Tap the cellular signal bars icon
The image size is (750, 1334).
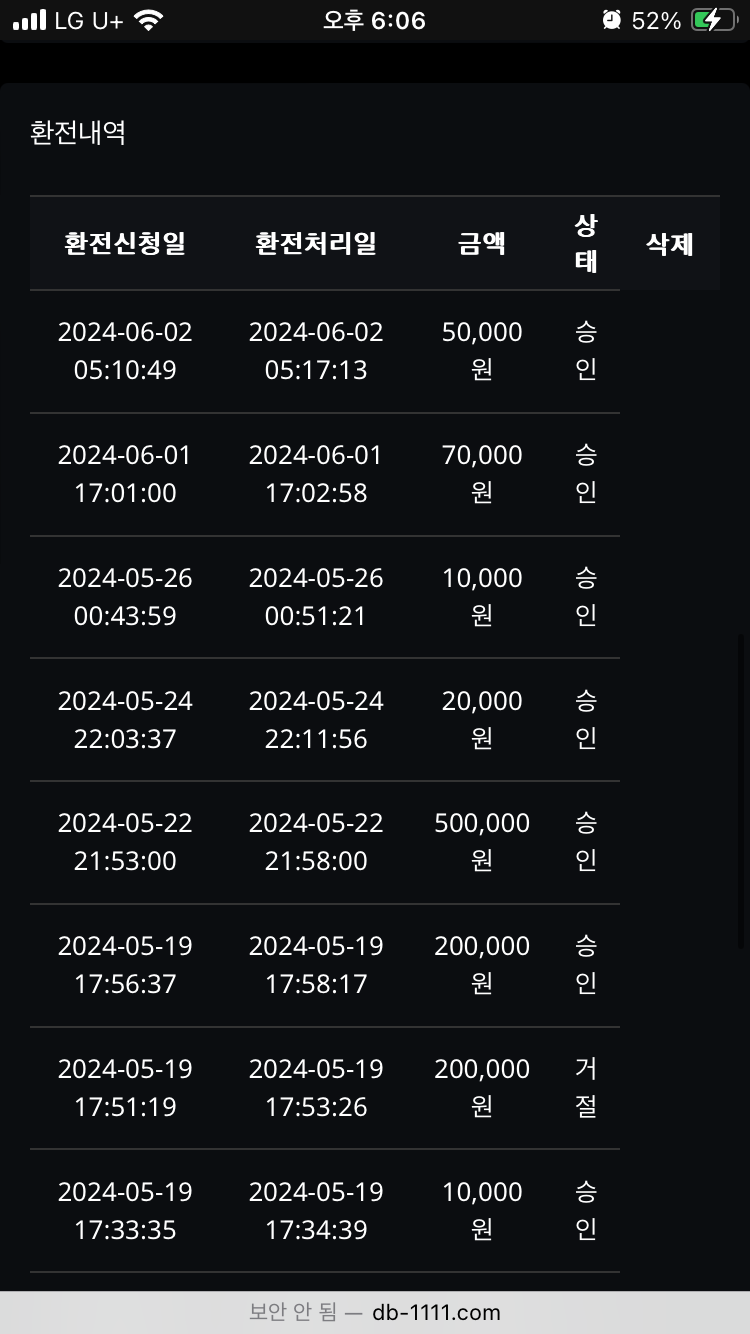pyautogui.click(x=30, y=21)
